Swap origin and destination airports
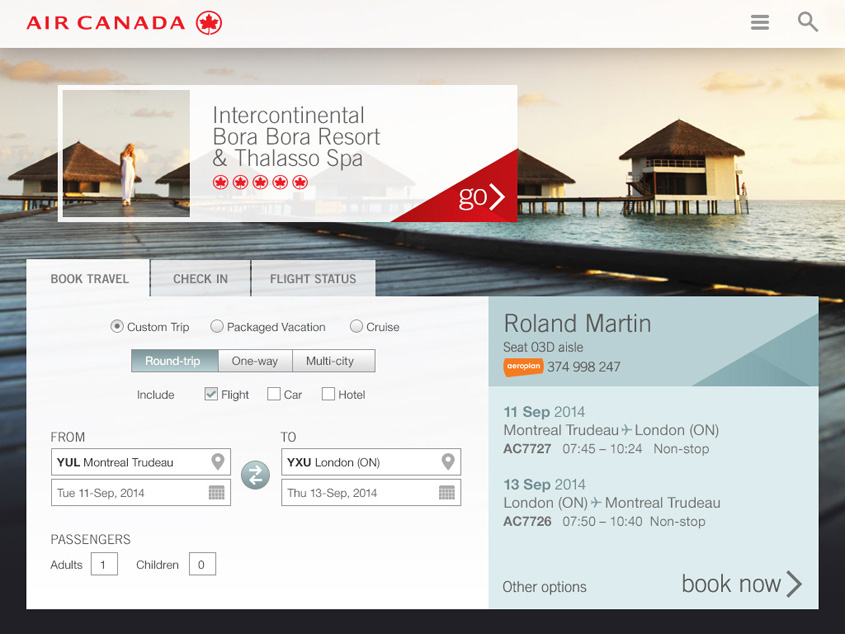The image size is (845, 634). pos(256,475)
